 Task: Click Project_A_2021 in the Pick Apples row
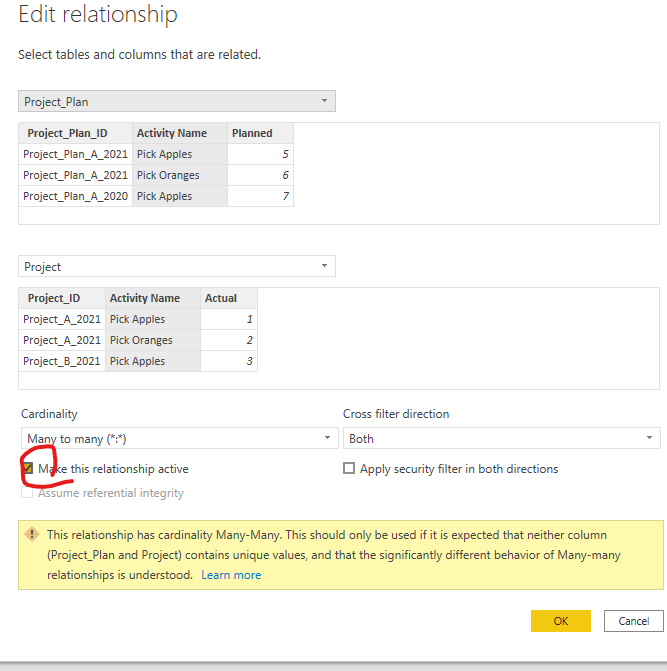tap(62, 319)
